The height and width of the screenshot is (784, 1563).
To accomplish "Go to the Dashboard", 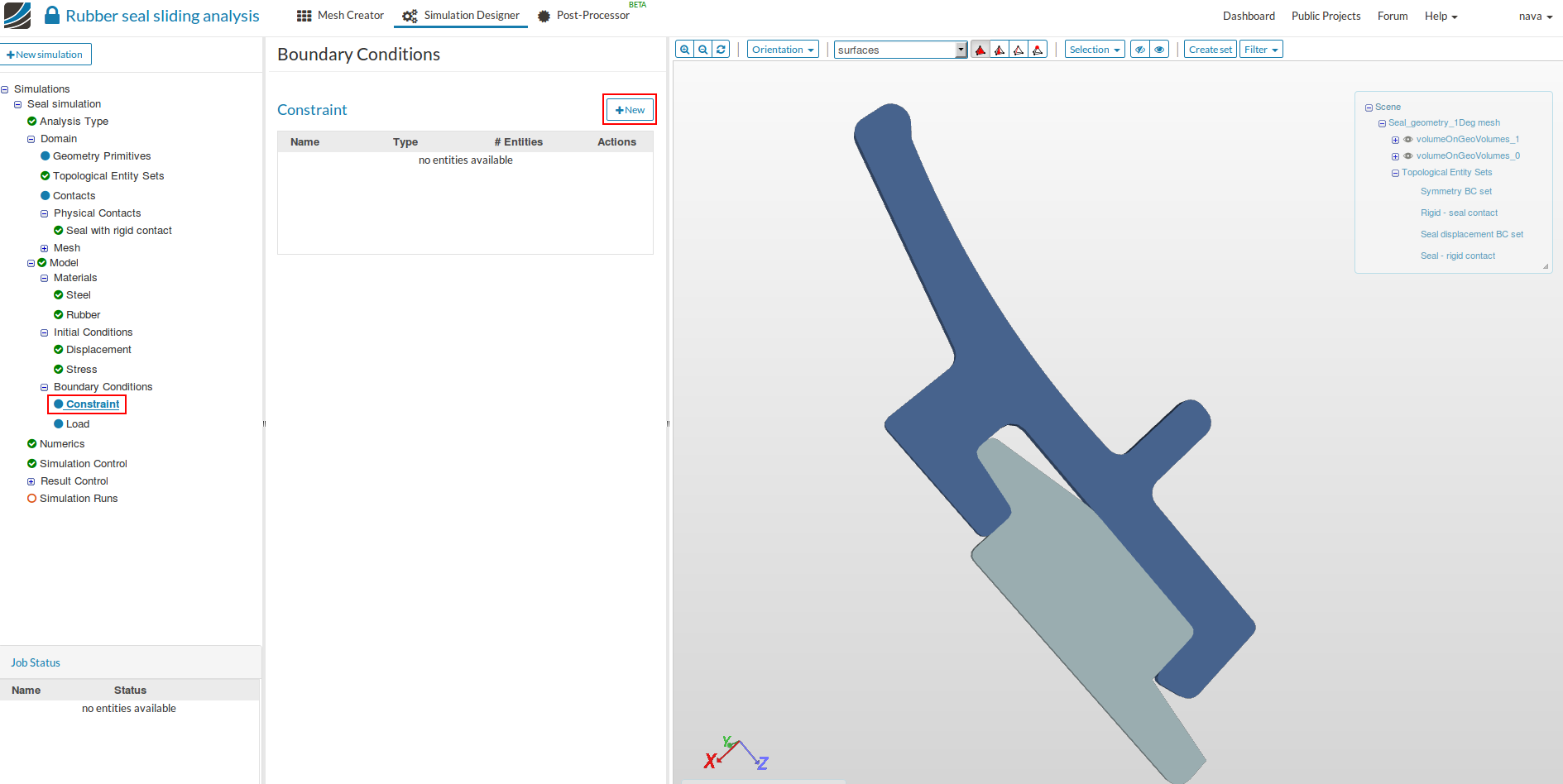I will tap(1249, 17).
